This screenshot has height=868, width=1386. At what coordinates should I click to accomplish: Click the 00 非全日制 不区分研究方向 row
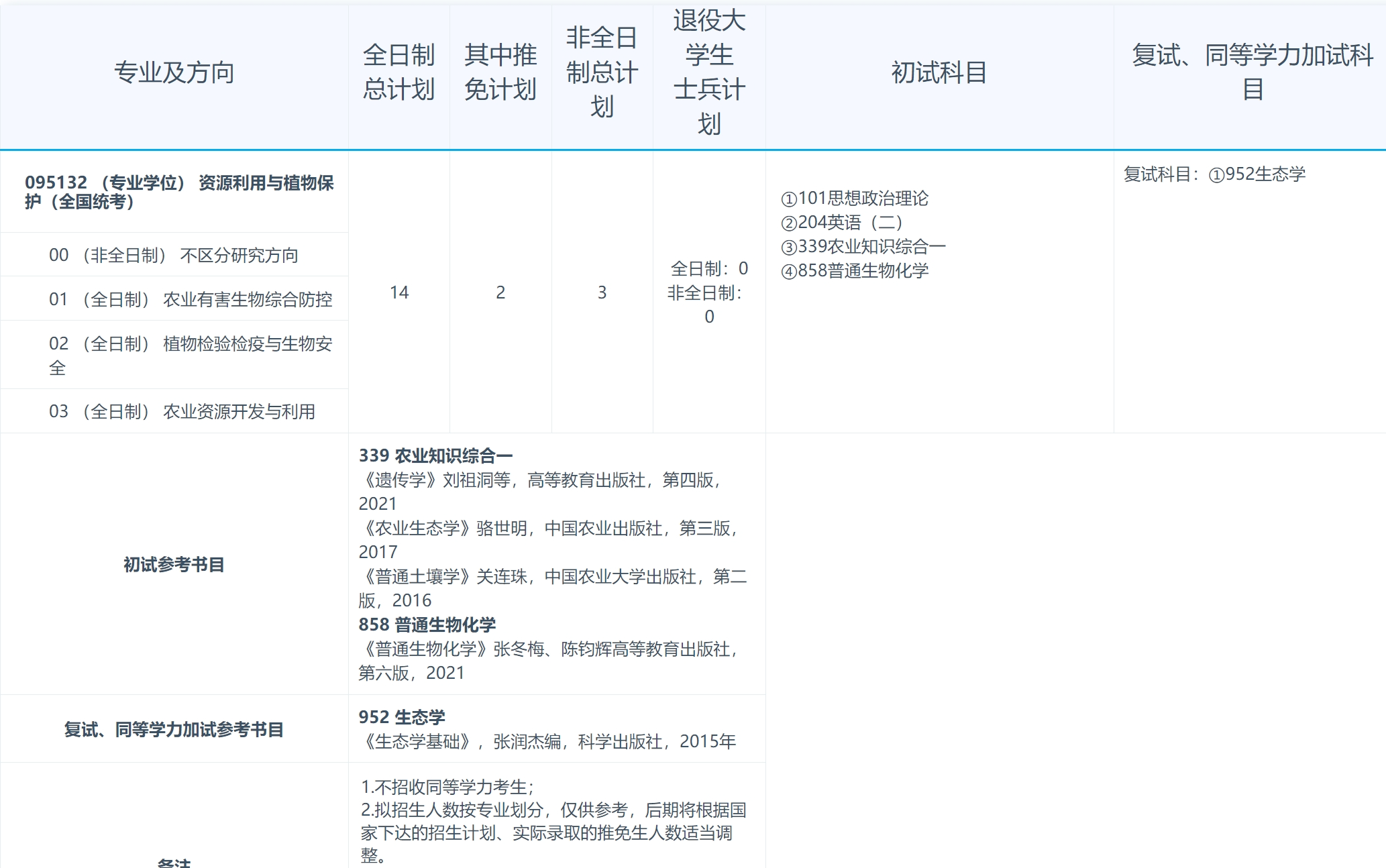(x=174, y=255)
